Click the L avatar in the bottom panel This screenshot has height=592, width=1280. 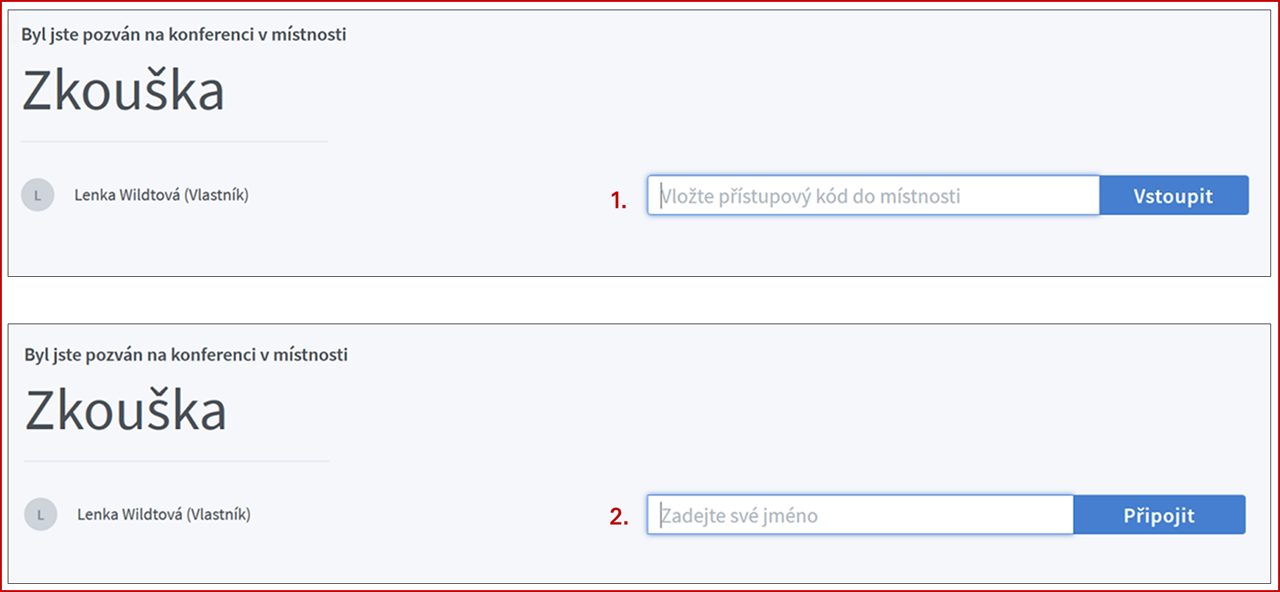click(x=40, y=515)
